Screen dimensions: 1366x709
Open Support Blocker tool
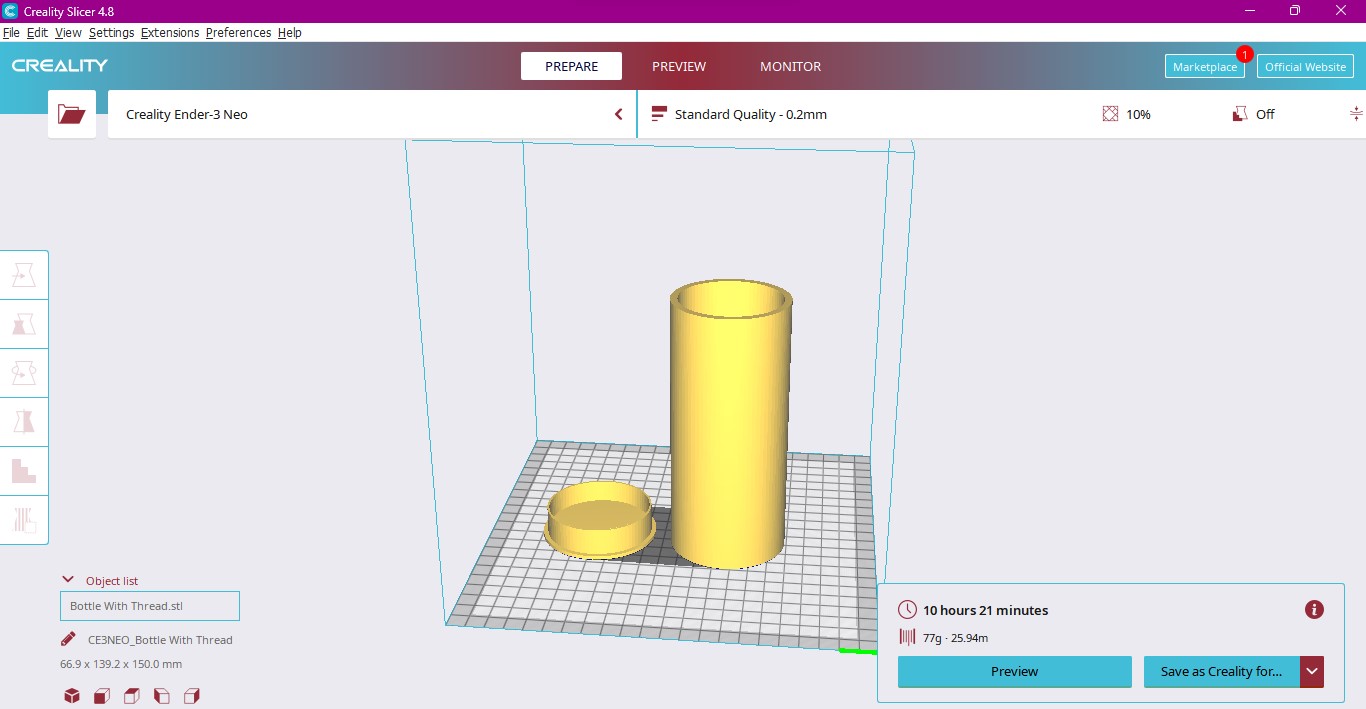[x=24, y=520]
